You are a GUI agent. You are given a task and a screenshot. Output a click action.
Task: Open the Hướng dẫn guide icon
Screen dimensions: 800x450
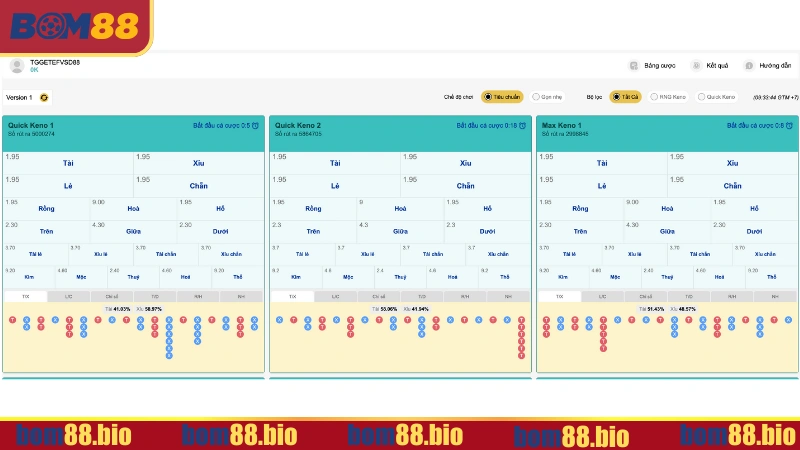click(749, 65)
